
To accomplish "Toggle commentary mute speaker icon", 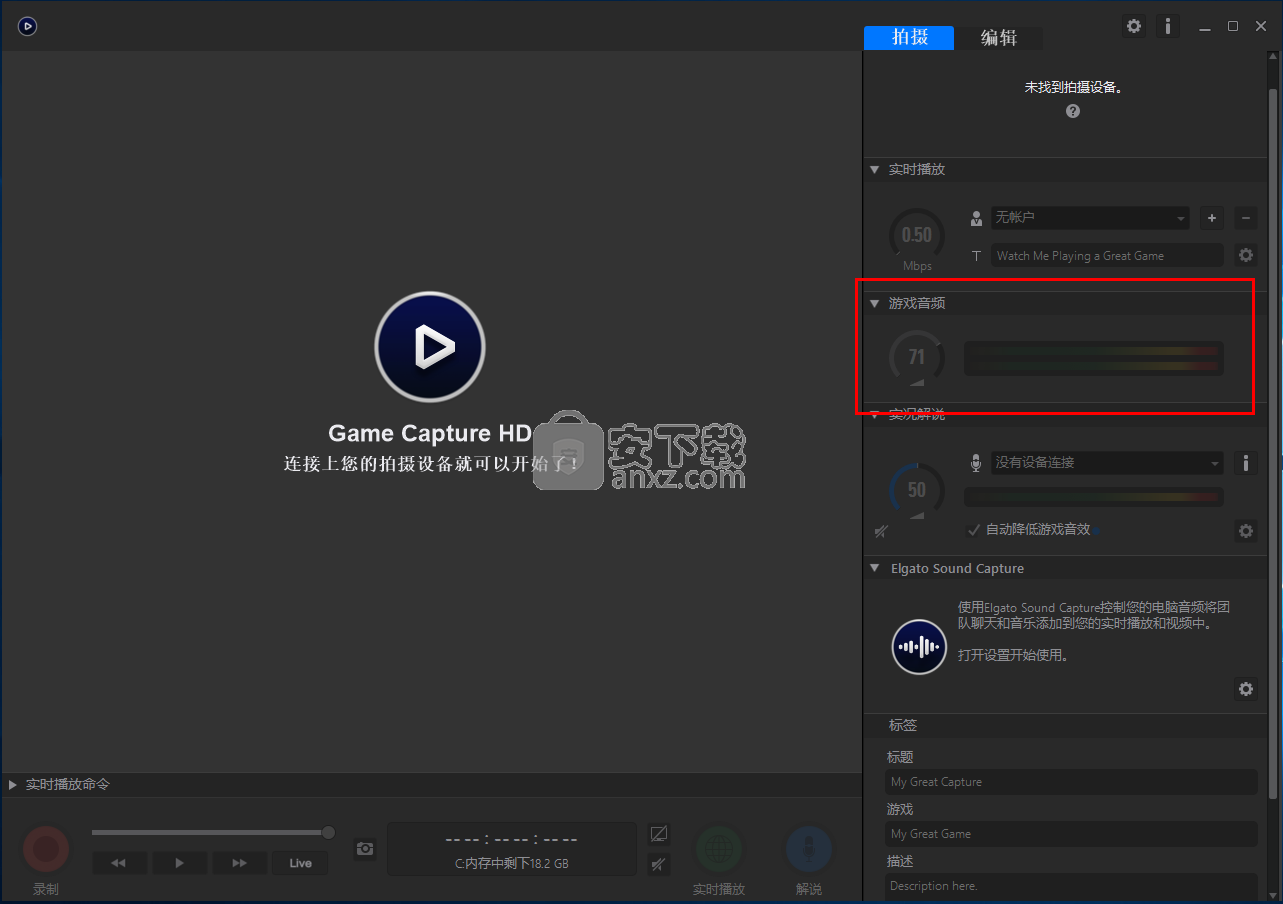I will [x=881, y=531].
